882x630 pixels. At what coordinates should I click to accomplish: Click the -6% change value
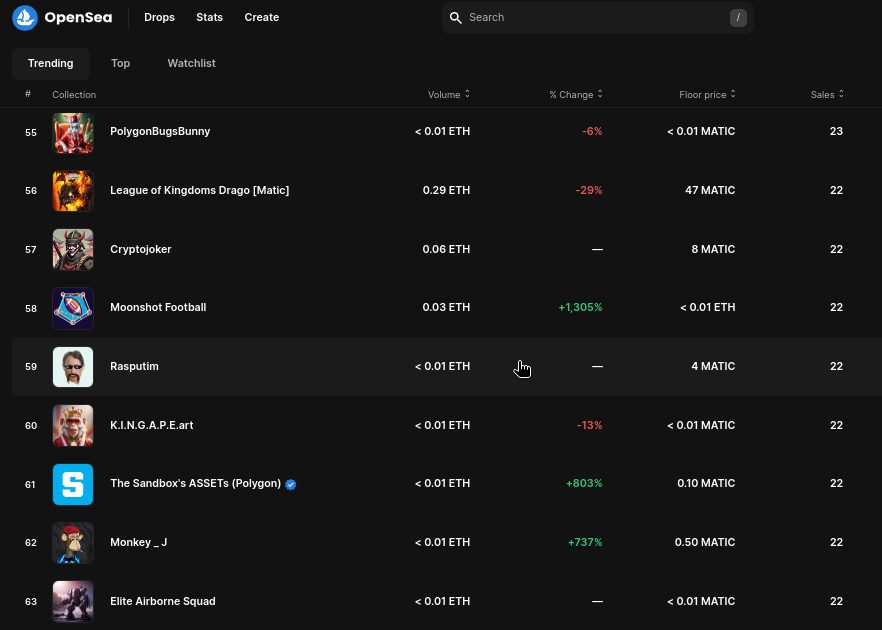592,131
